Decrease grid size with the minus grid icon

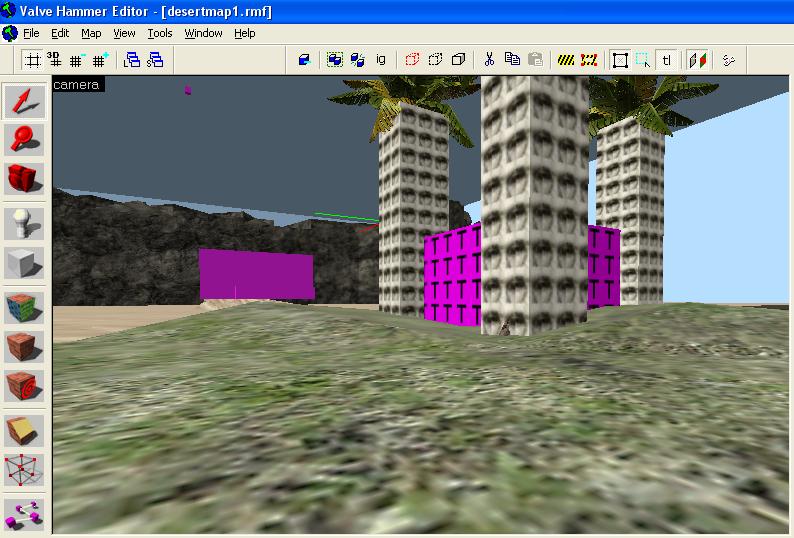point(76,60)
